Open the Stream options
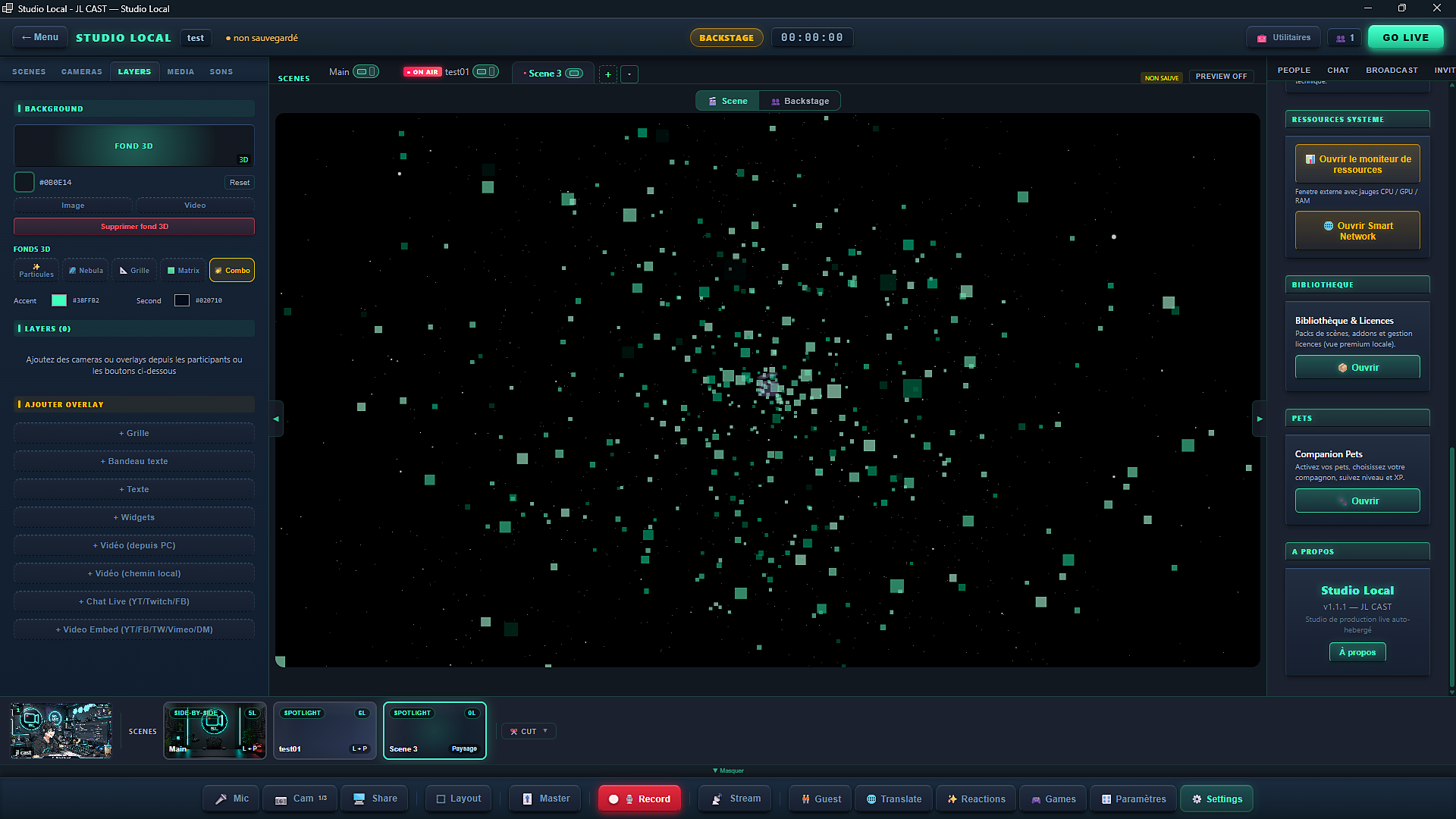Viewport: 1456px width, 819px height. 735,799
